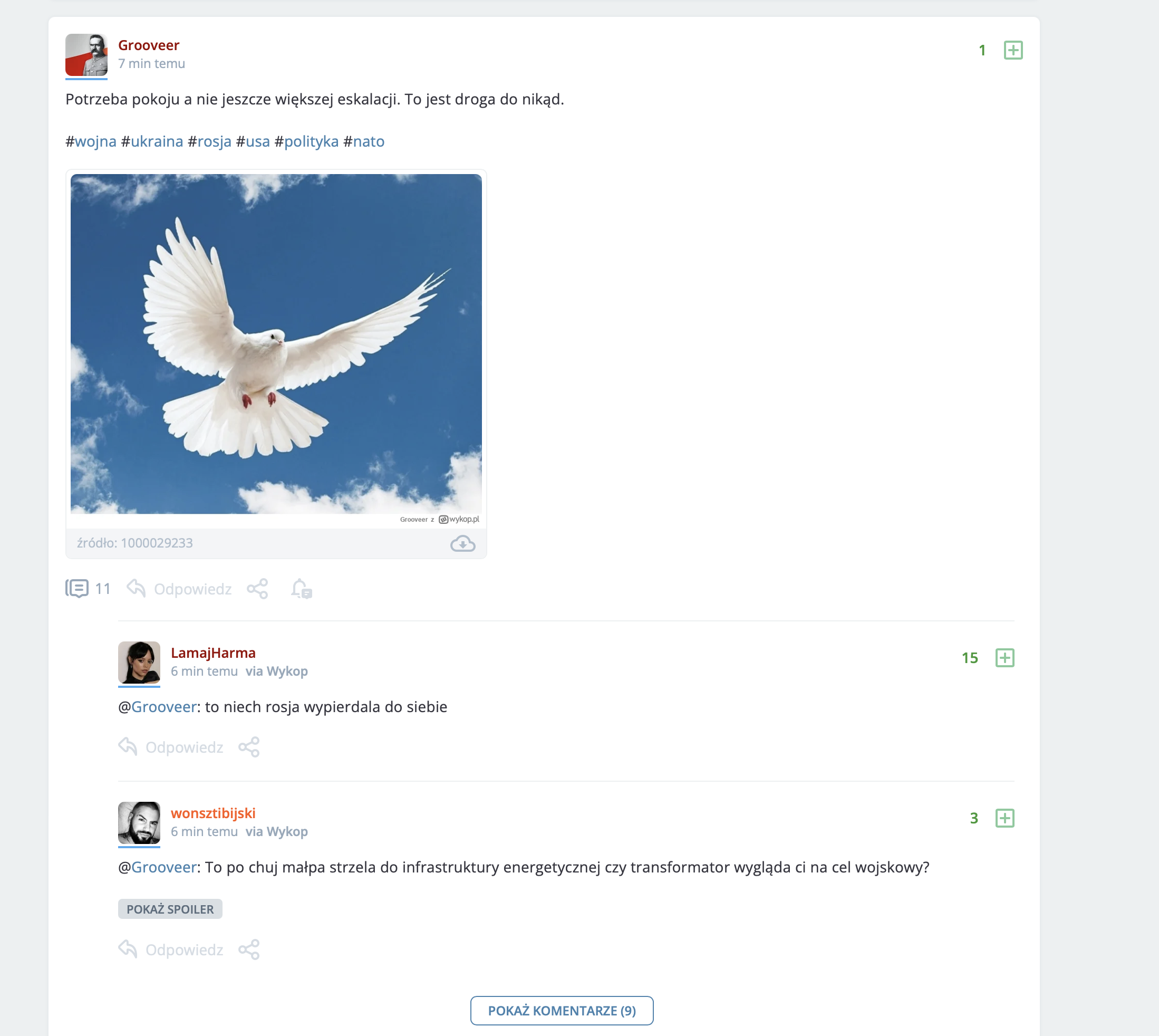The width and height of the screenshot is (1159, 1036).
Task: Reveal hidden content with POKAŻ SPOILER
Action: pos(170,909)
